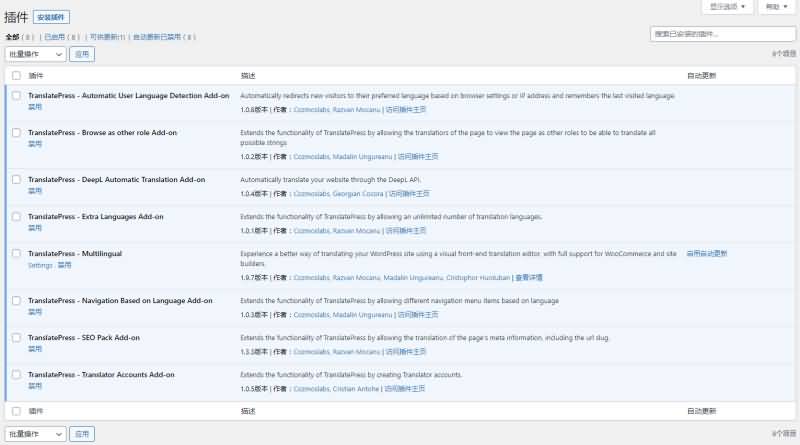Click the 描述 column header at table top
Viewport: 800px width, 445px height.
248,76
